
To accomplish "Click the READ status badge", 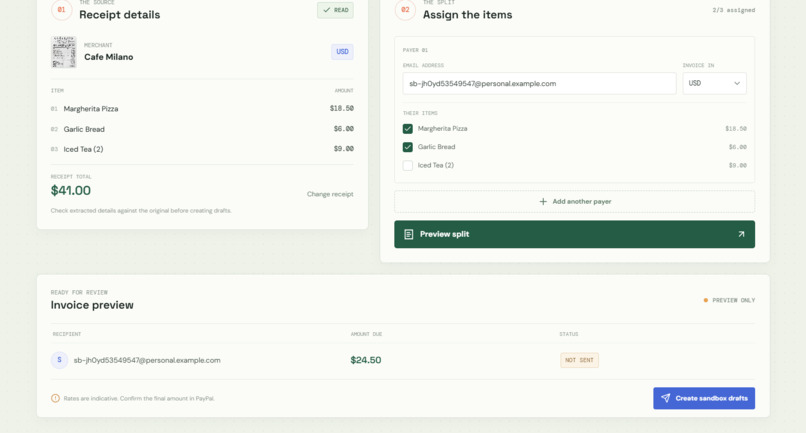I will [335, 10].
